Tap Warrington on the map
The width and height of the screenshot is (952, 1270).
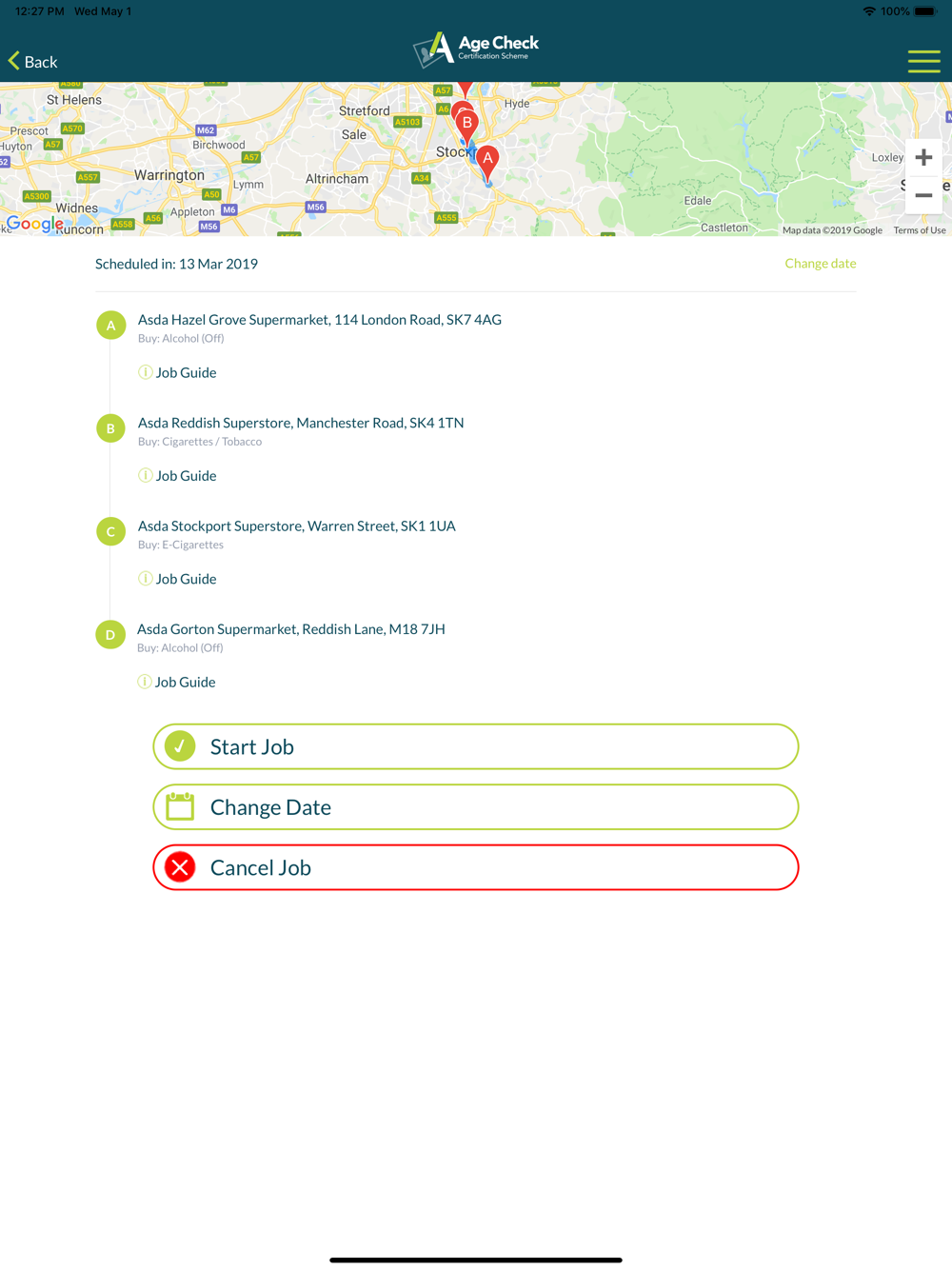pyautogui.click(x=169, y=175)
